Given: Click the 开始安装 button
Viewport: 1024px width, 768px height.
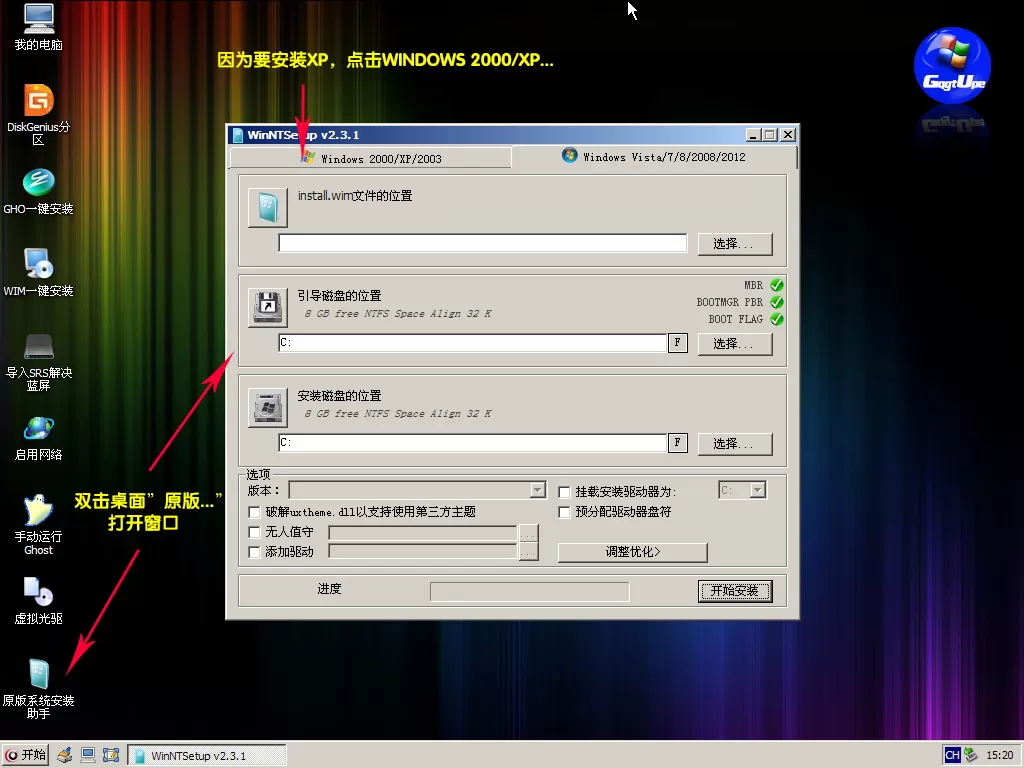Looking at the screenshot, I should tap(734, 591).
